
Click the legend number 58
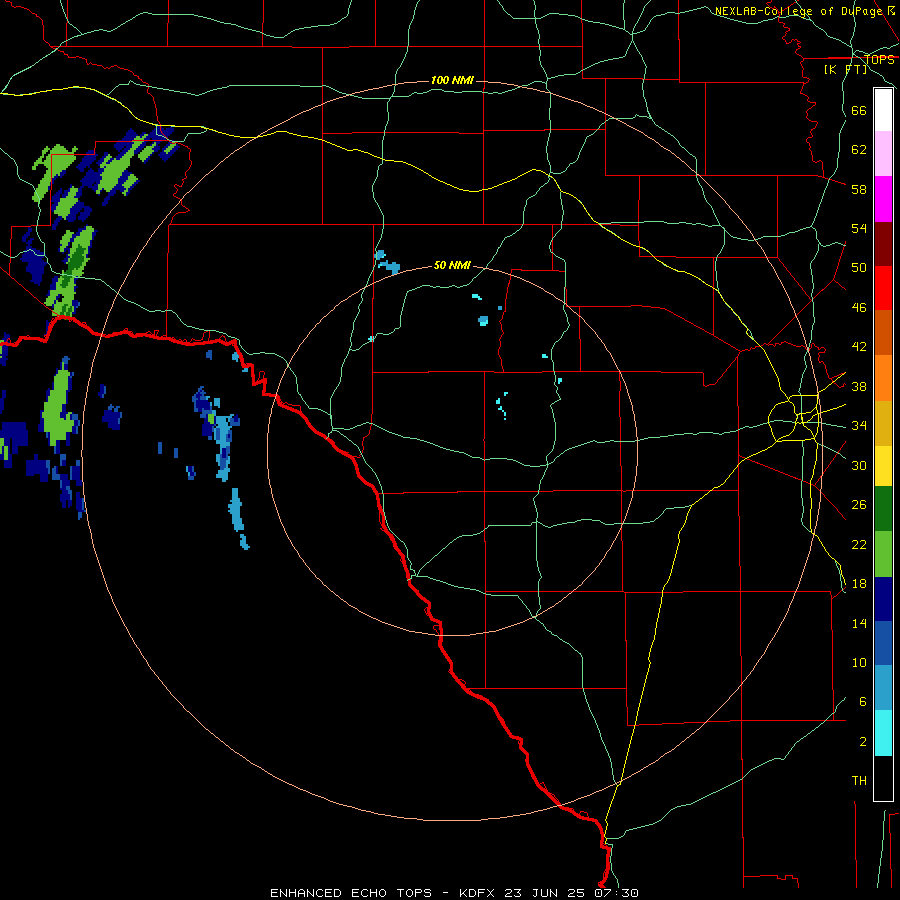pyautogui.click(x=859, y=189)
